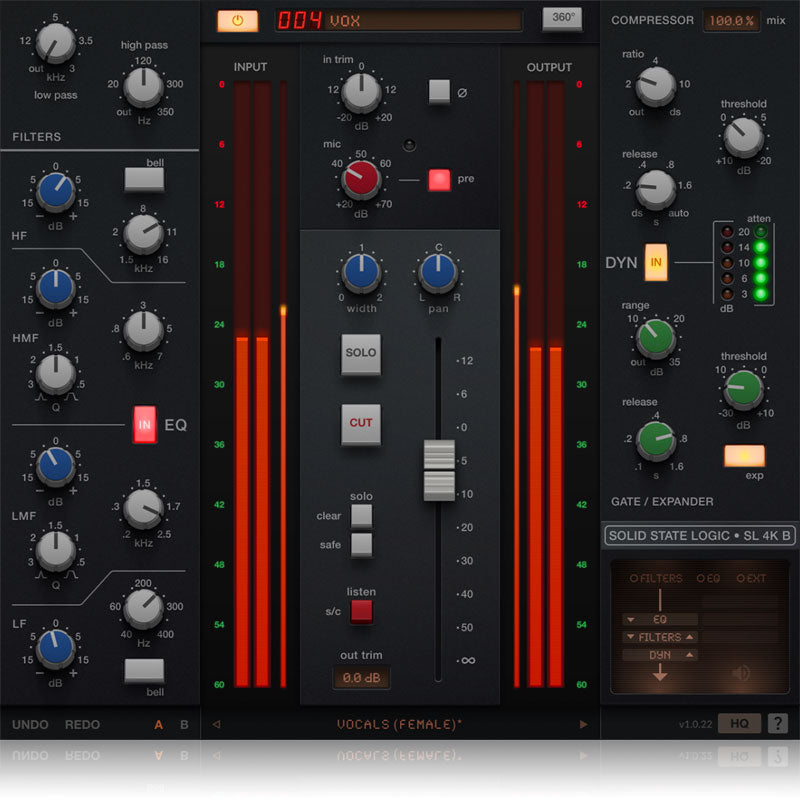Click the track number 004 display
Image resolution: width=800 pixels, height=800 pixels.
click(300, 20)
